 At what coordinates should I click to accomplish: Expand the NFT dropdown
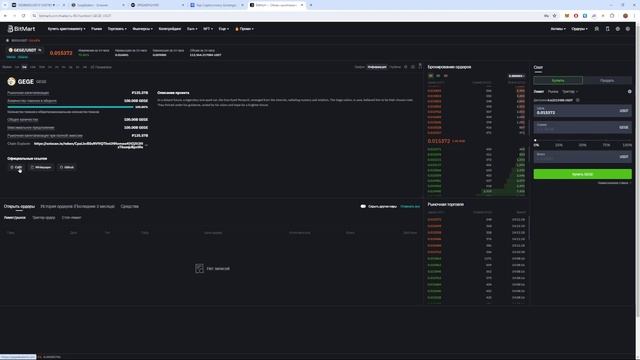point(208,29)
